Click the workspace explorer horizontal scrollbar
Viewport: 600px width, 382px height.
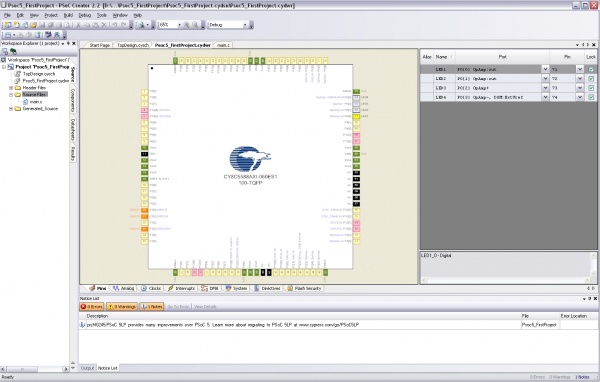pyautogui.click(x=34, y=369)
